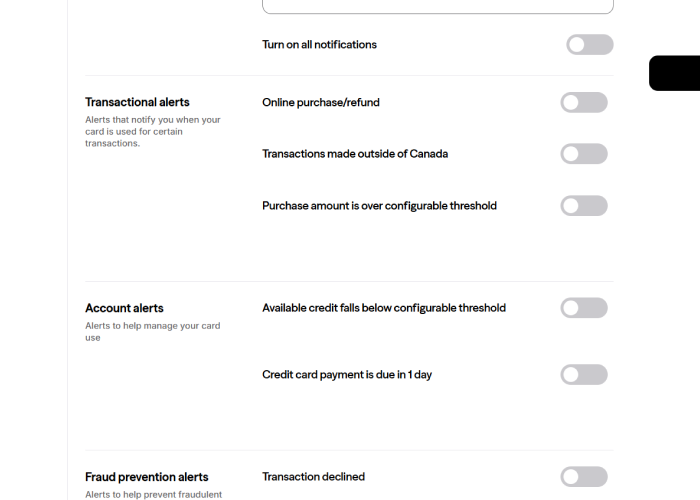Click the black tab on the right edge
The image size is (700, 500).
pyautogui.click(x=675, y=73)
